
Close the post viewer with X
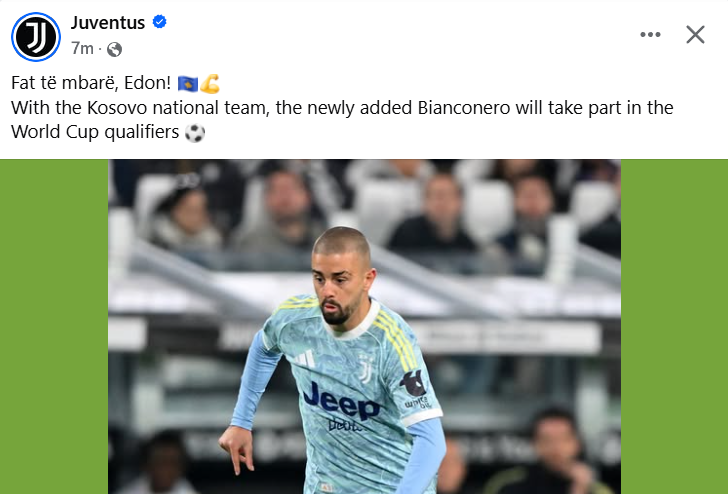coord(695,34)
